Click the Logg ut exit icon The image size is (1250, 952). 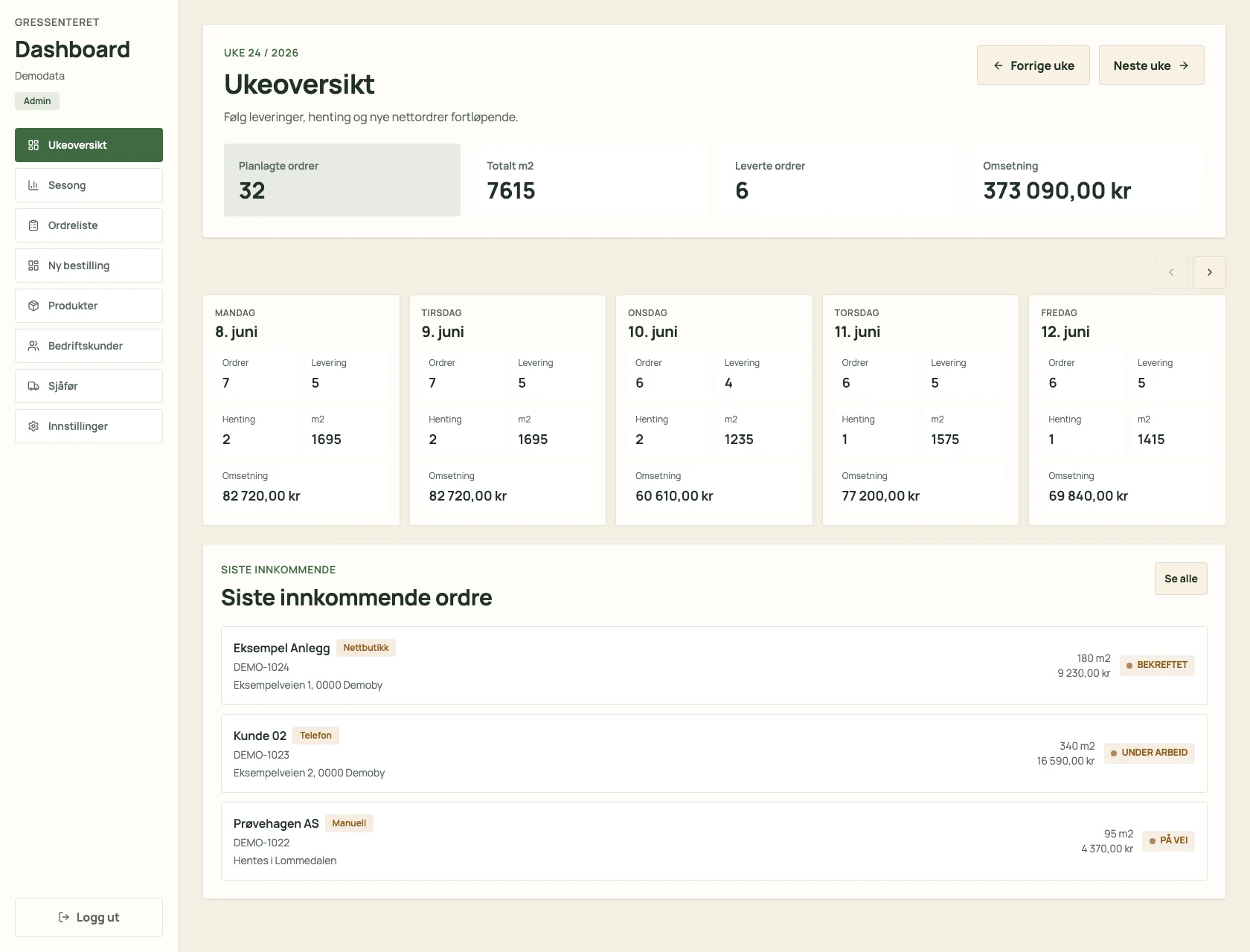64,917
